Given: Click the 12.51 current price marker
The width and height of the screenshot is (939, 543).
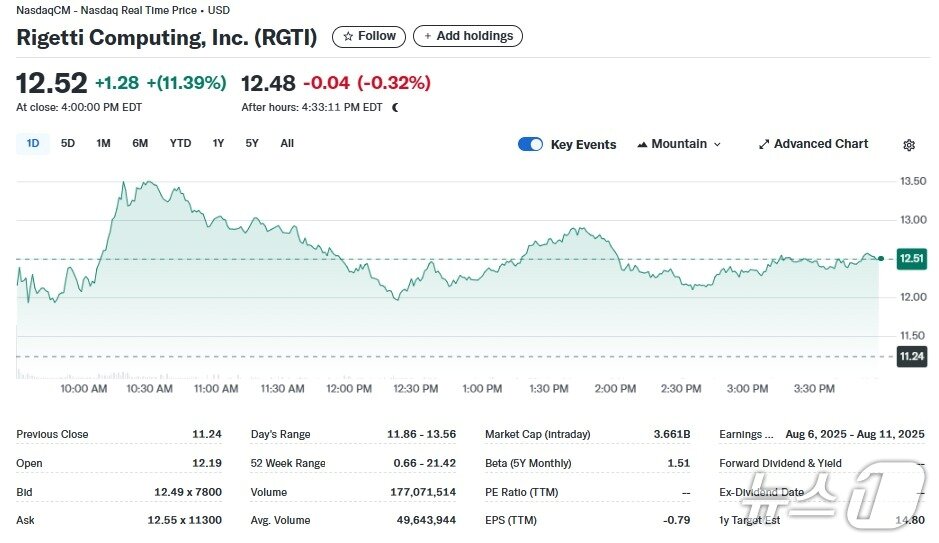Looking at the screenshot, I should click(x=911, y=259).
